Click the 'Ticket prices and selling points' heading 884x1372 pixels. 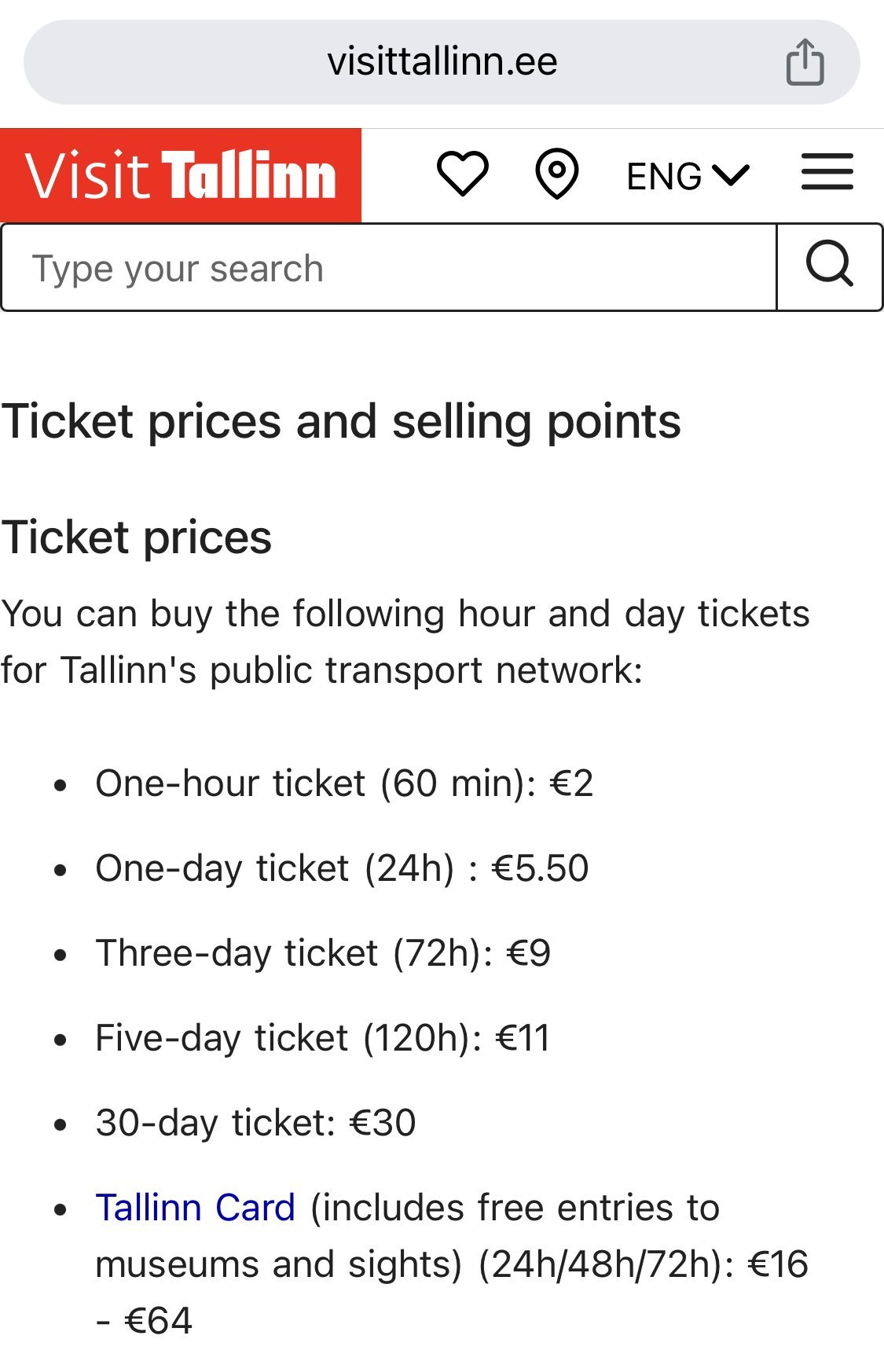[x=341, y=422]
